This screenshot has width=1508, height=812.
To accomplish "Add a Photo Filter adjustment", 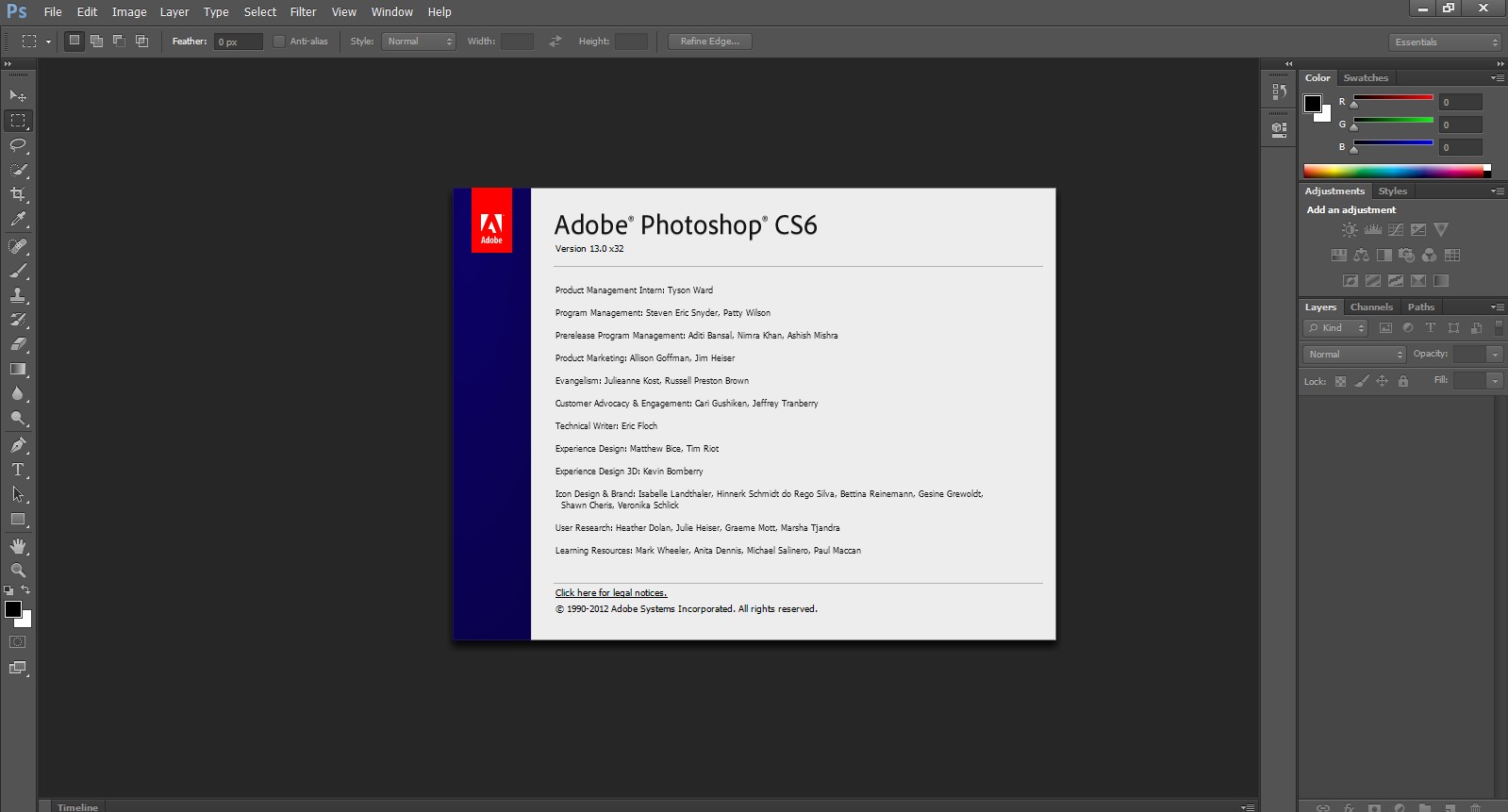I will pyautogui.click(x=1407, y=256).
